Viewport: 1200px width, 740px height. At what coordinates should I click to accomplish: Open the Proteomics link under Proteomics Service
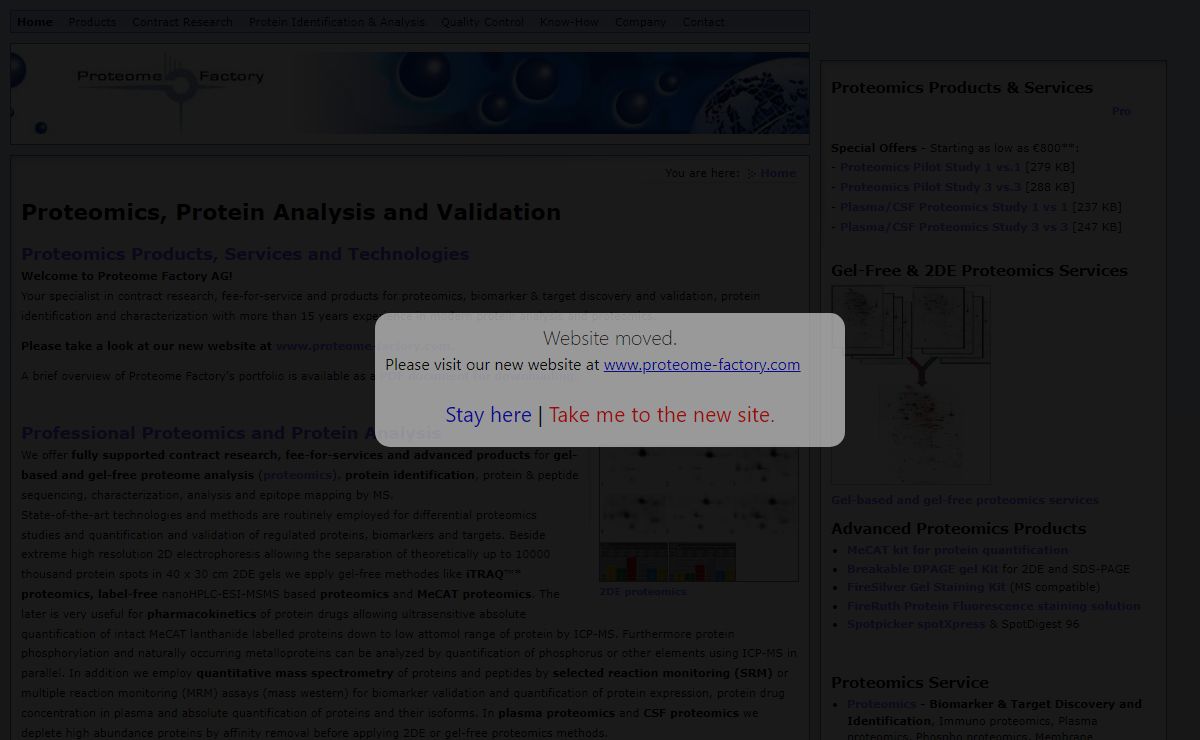(x=881, y=704)
